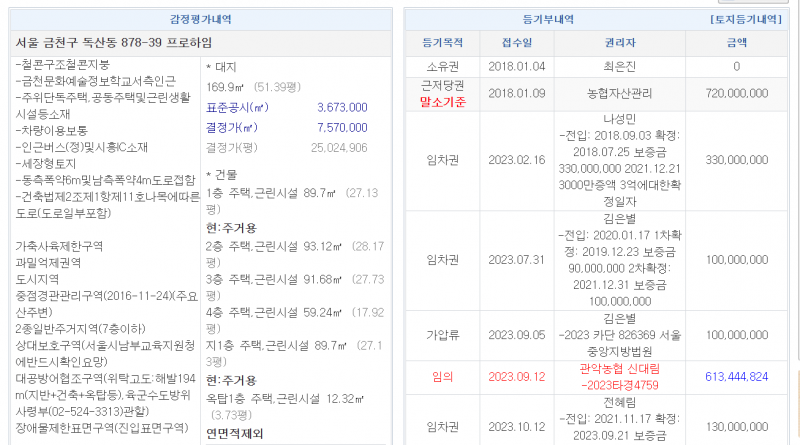
Task: Open the 토지등기내역 link
Action: tap(746, 19)
